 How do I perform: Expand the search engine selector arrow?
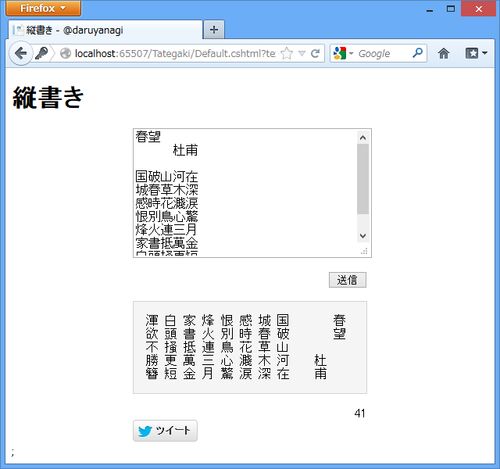(x=351, y=54)
